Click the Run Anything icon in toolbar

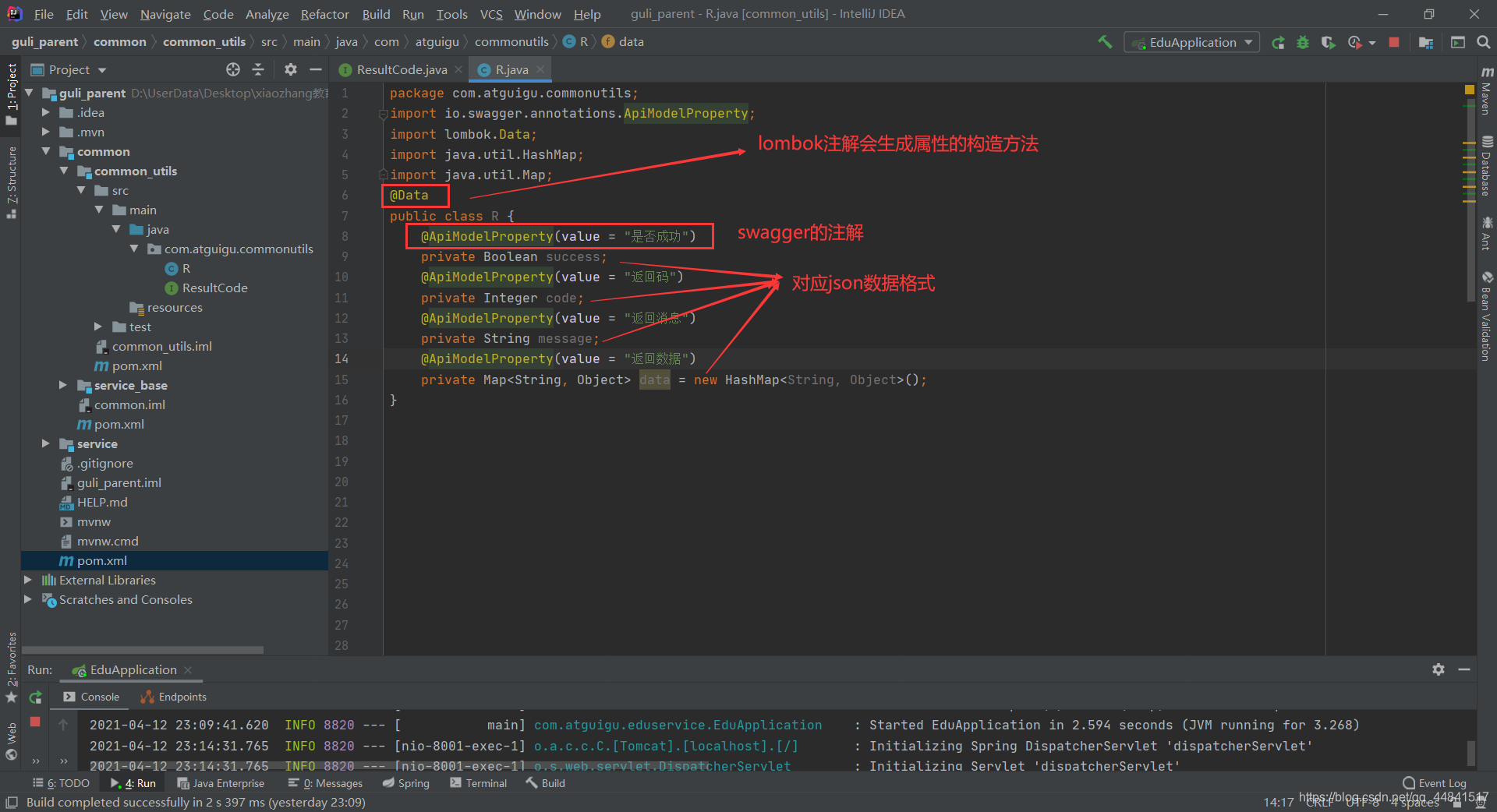click(1458, 42)
